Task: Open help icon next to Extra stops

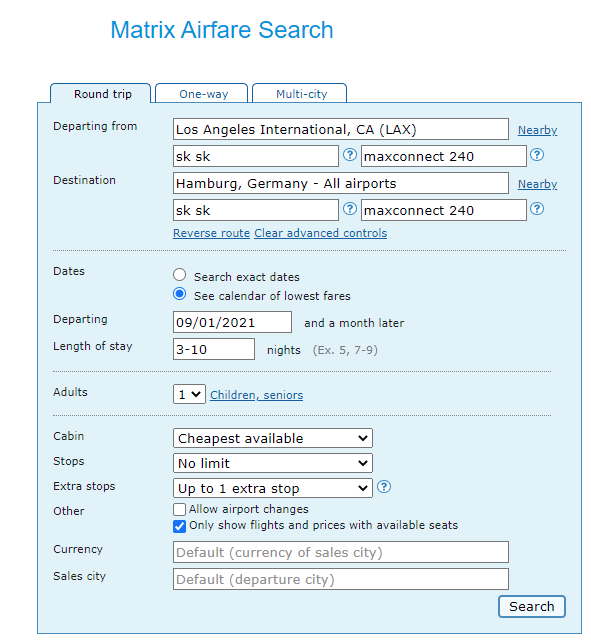Action: [x=384, y=487]
